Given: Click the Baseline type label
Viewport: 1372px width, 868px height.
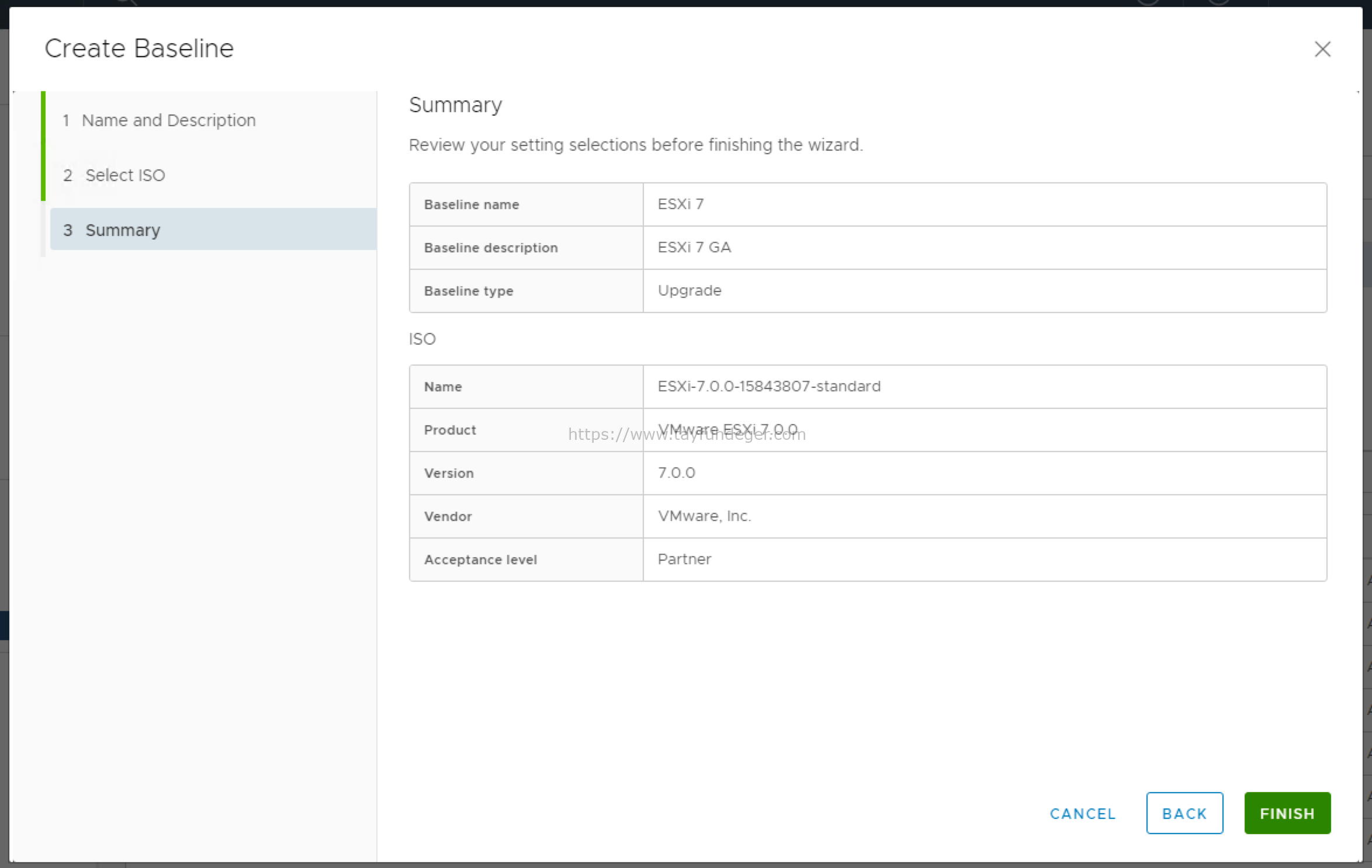Looking at the screenshot, I should pos(469,291).
